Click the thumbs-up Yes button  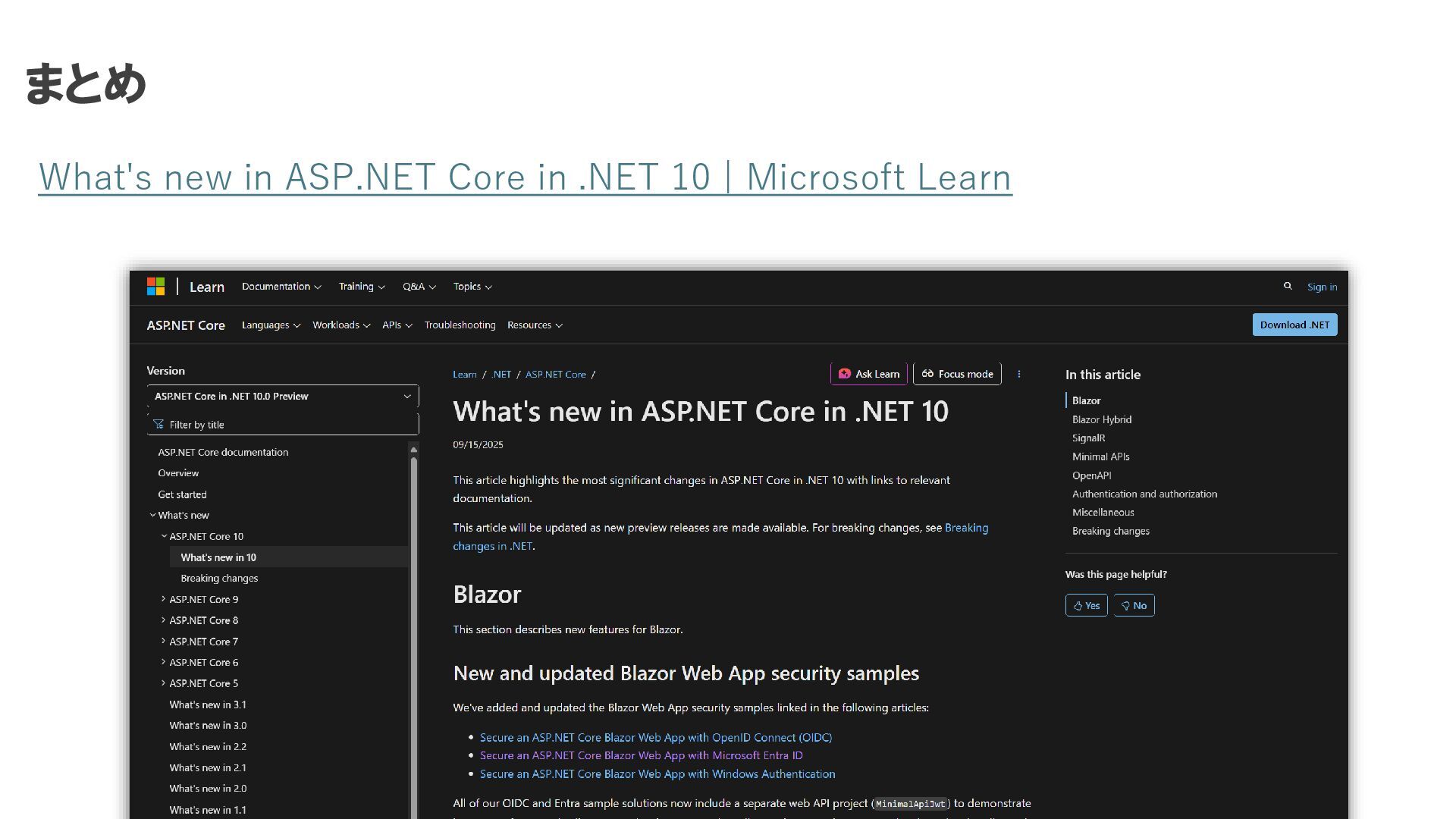[1086, 605]
